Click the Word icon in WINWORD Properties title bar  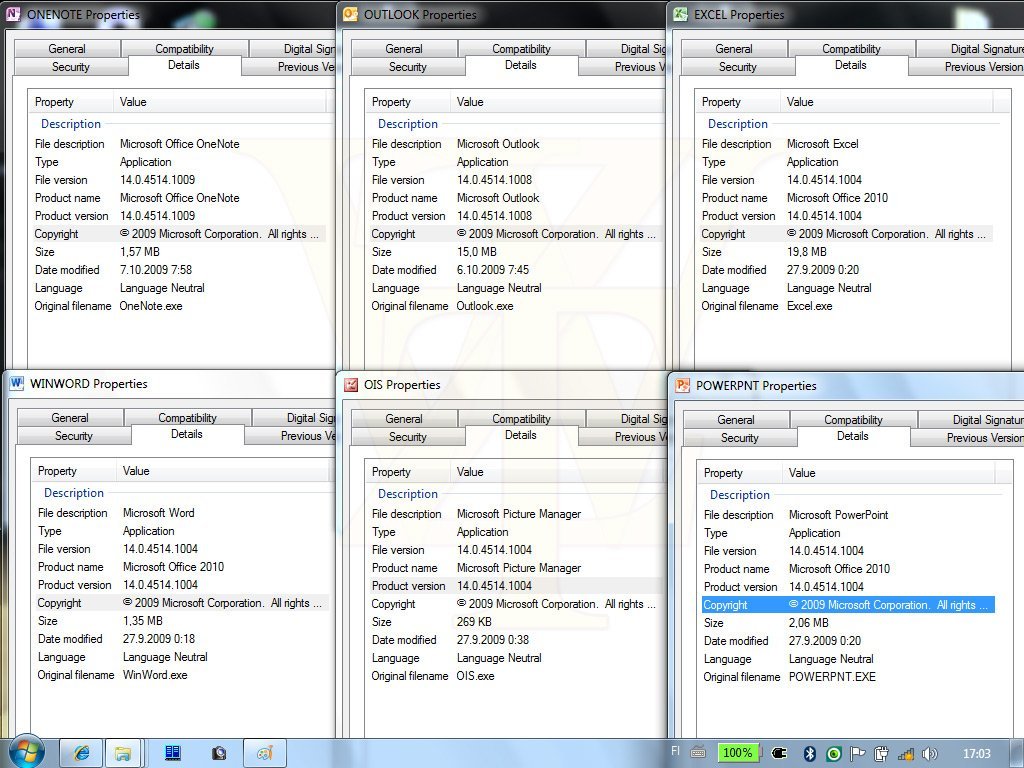point(17,383)
